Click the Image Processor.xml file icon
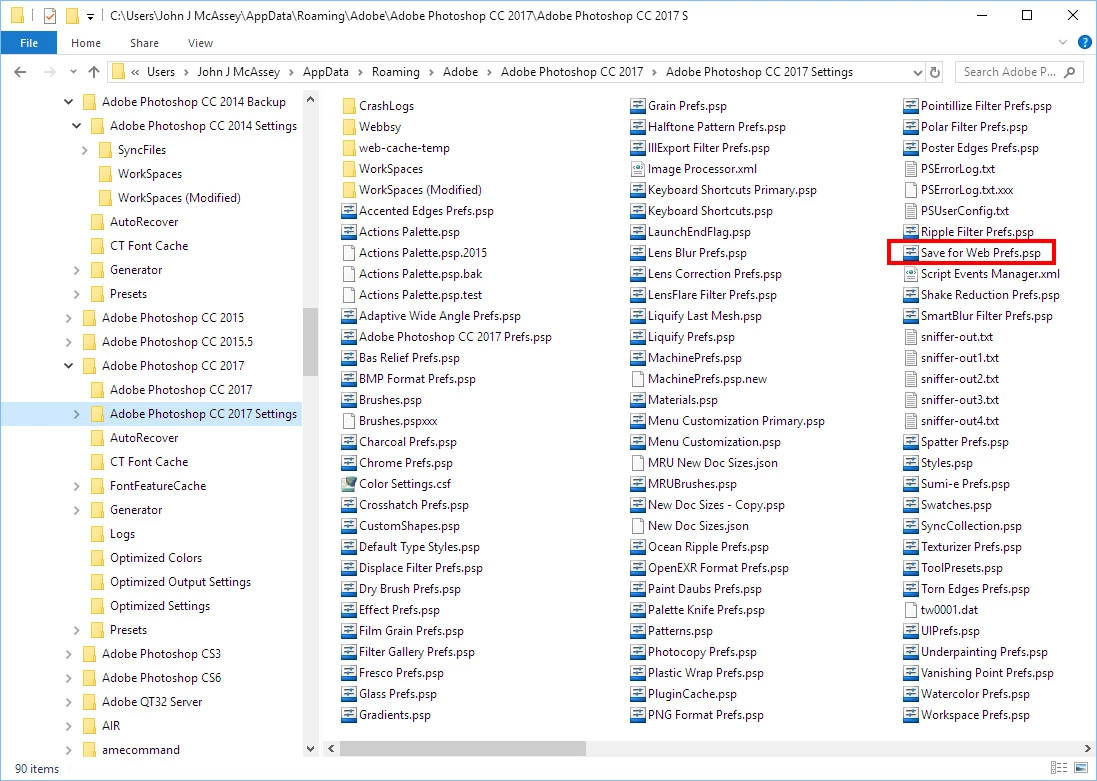The width and height of the screenshot is (1097, 781). click(x=637, y=169)
